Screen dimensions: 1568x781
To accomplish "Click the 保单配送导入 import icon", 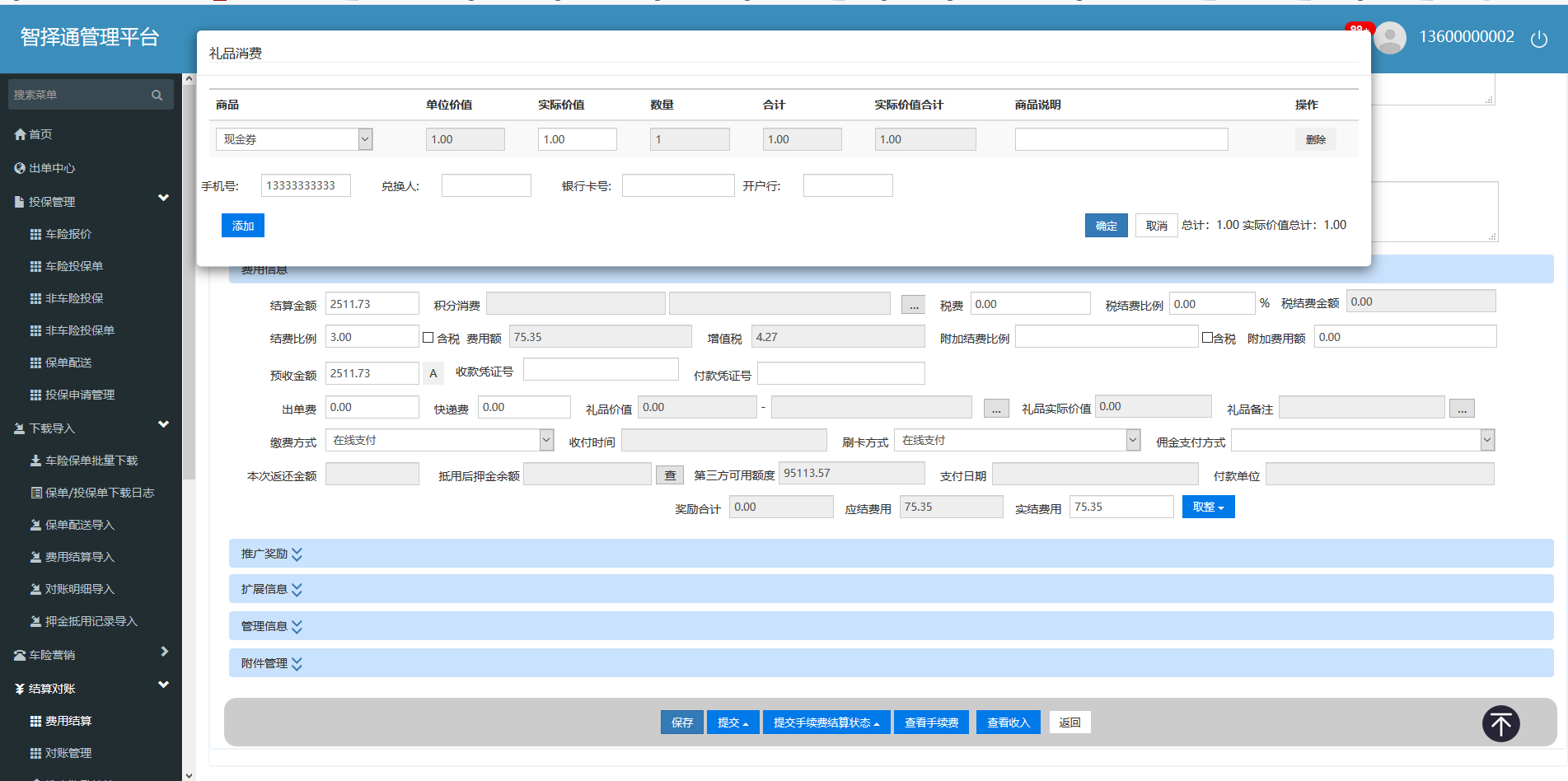I will tap(35, 525).
